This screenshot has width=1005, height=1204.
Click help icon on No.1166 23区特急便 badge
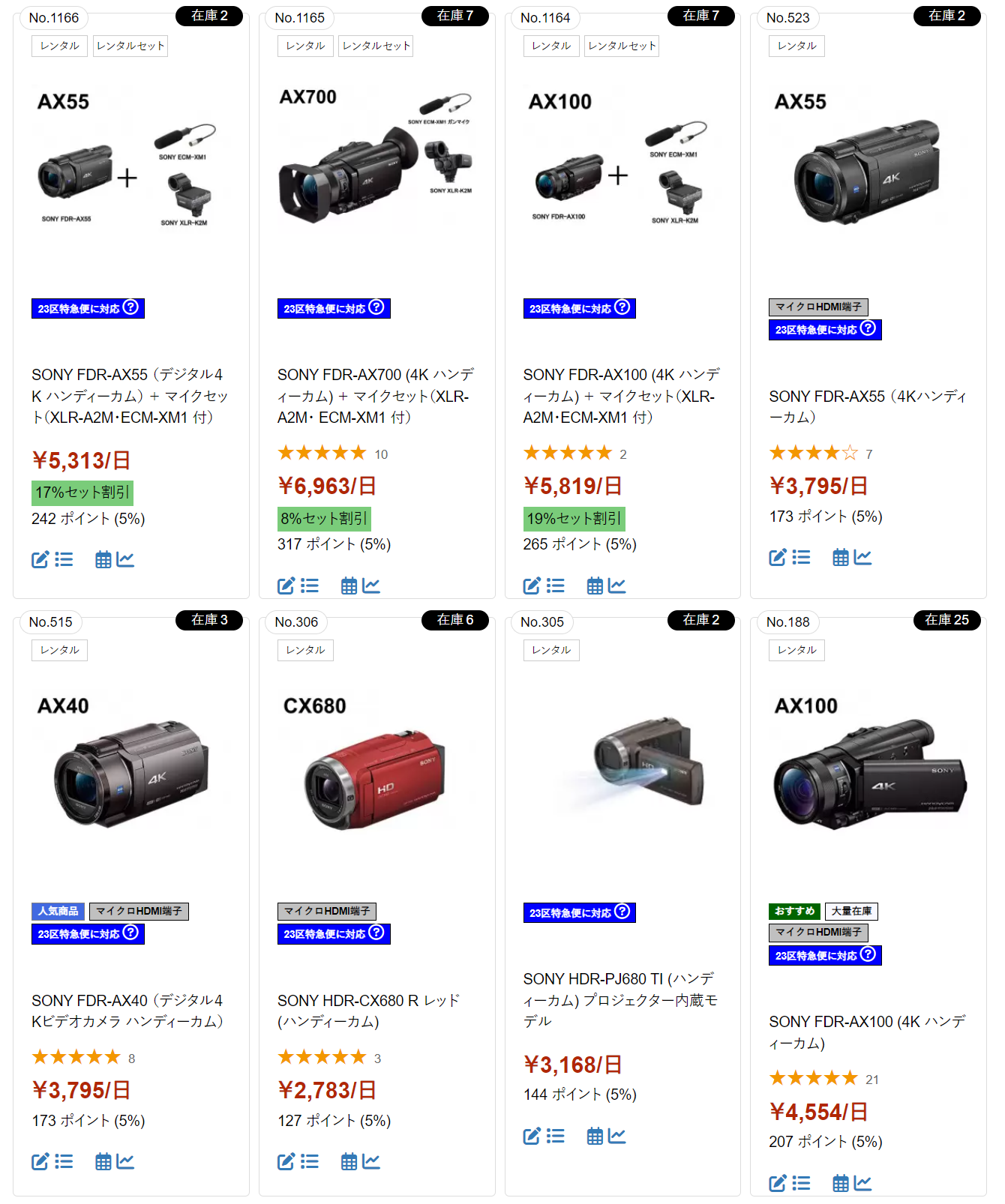point(130,307)
